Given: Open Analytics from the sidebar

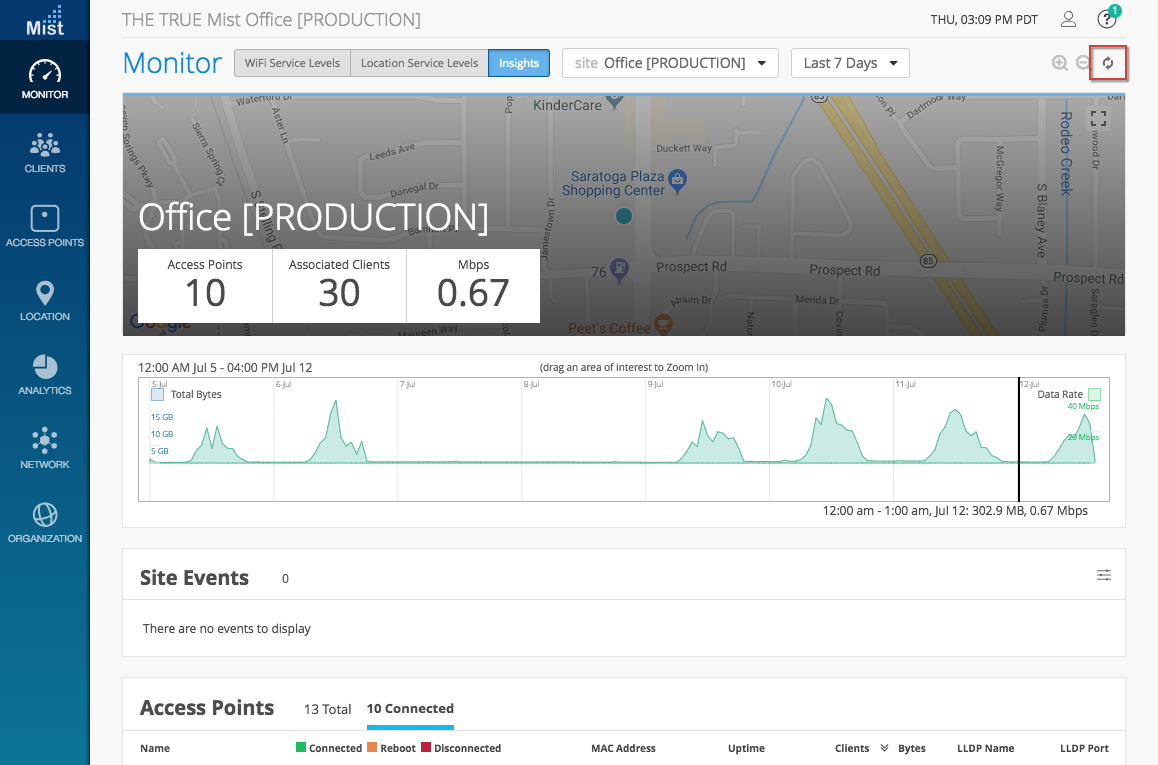Looking at the screenshot, I should [x=45, y=374].
